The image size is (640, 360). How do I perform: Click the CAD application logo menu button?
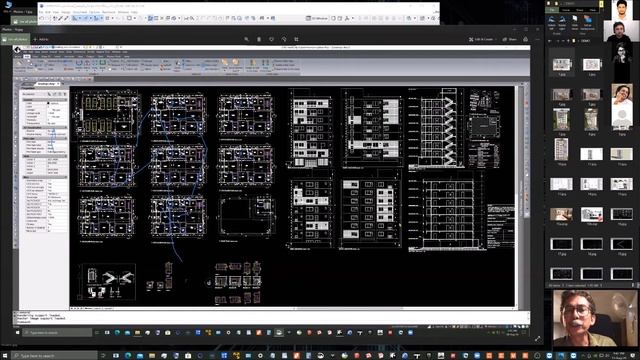pyautogui.click(x=17, y=50)
